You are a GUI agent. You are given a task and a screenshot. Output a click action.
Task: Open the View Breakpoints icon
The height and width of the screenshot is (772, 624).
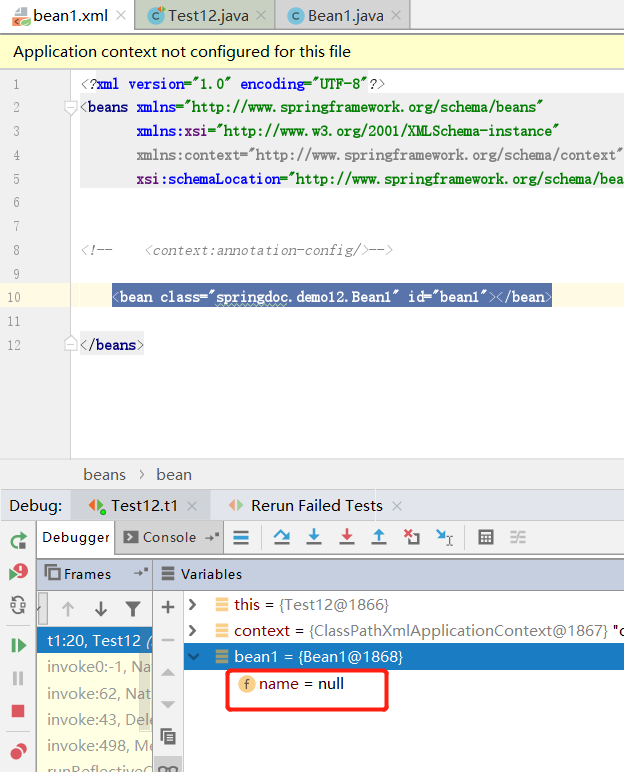point(18,751)
